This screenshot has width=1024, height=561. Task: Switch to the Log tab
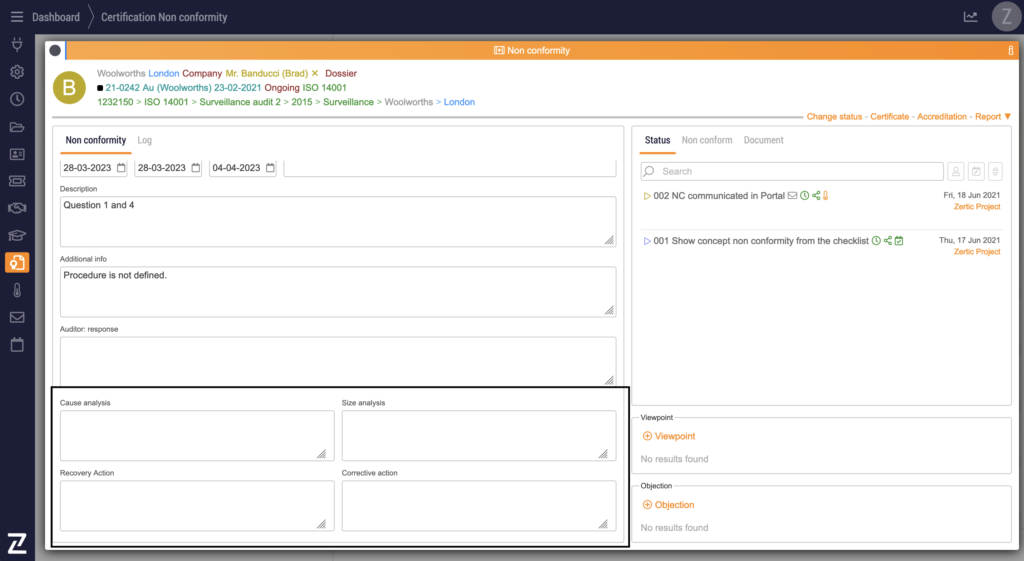click(x=145, y=141)
